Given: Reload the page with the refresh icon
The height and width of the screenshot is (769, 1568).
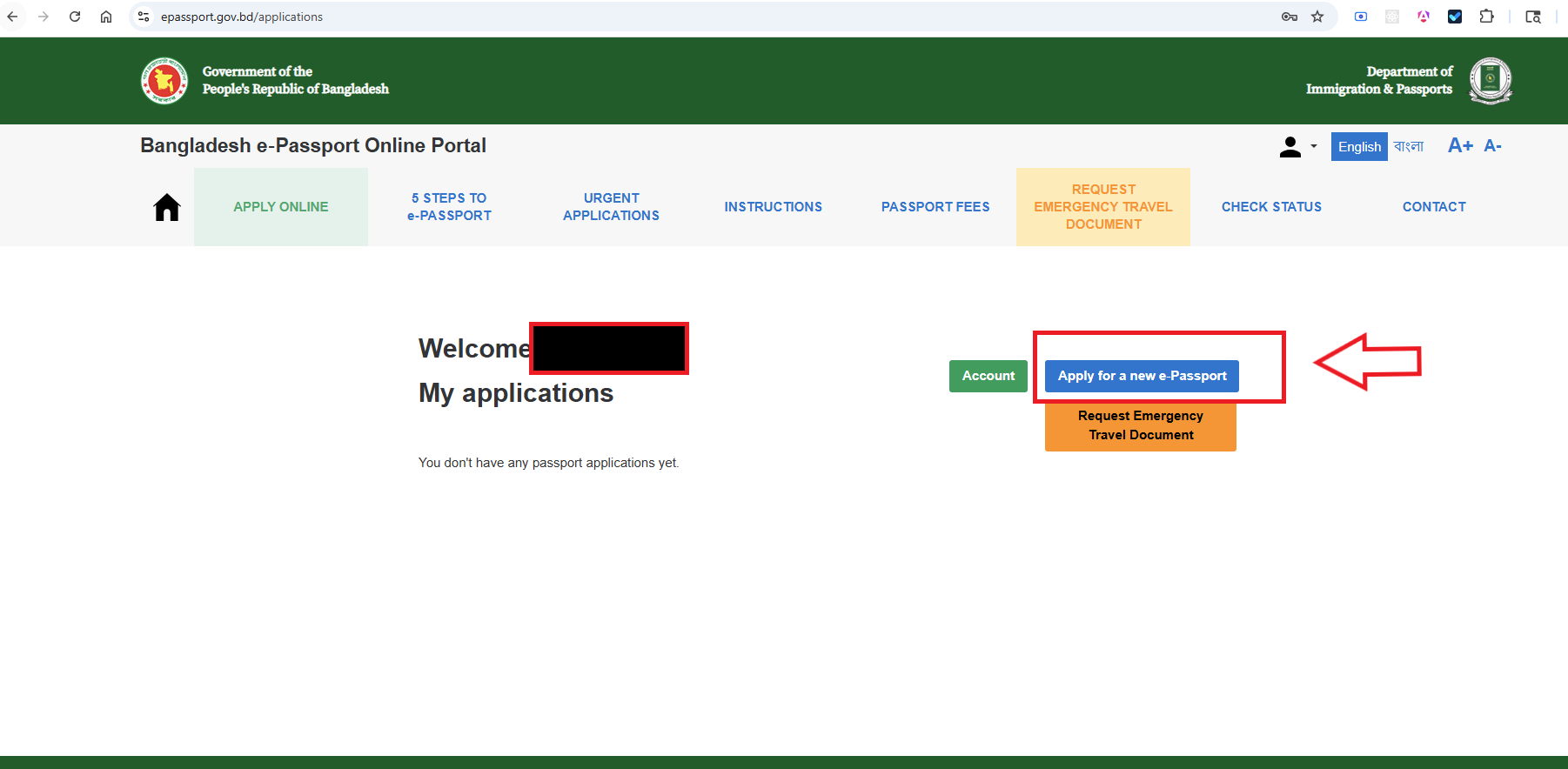Looking at the screenshot, I should (75, 17).
